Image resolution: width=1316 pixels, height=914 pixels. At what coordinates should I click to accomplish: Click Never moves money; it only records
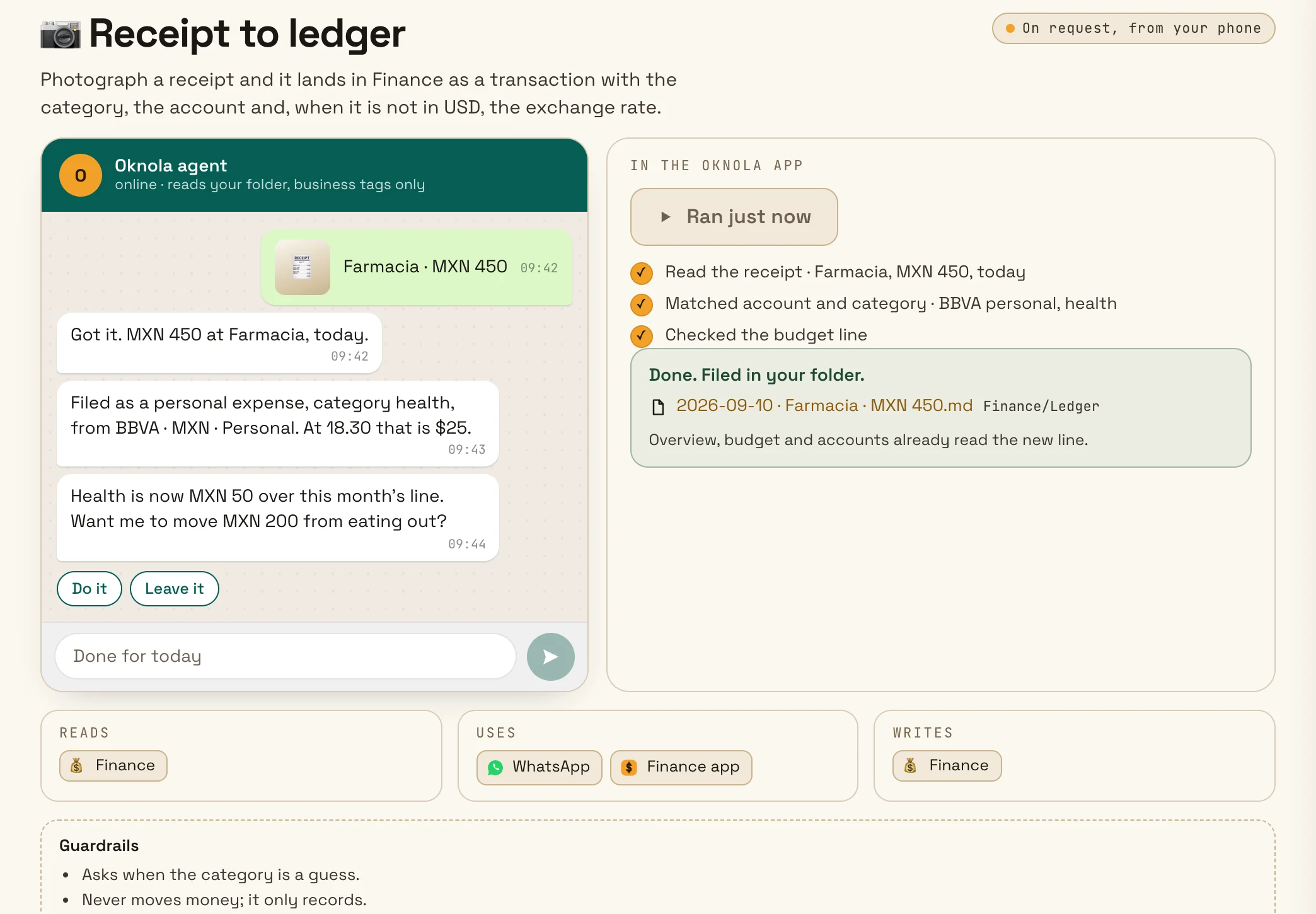(x=224, y=900)
